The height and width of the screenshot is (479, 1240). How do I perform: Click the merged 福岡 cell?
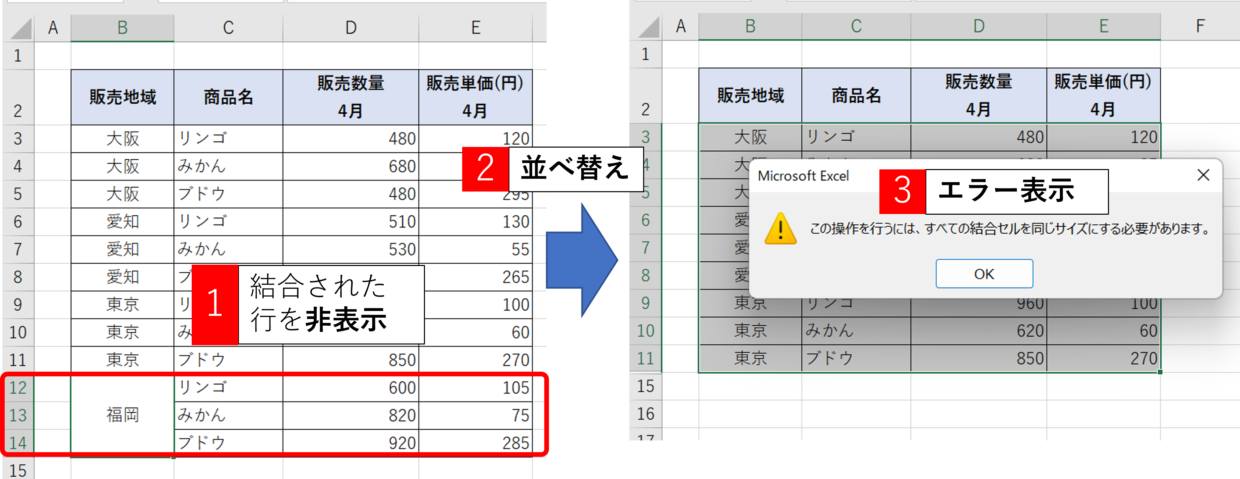click(x=122, y=415)
